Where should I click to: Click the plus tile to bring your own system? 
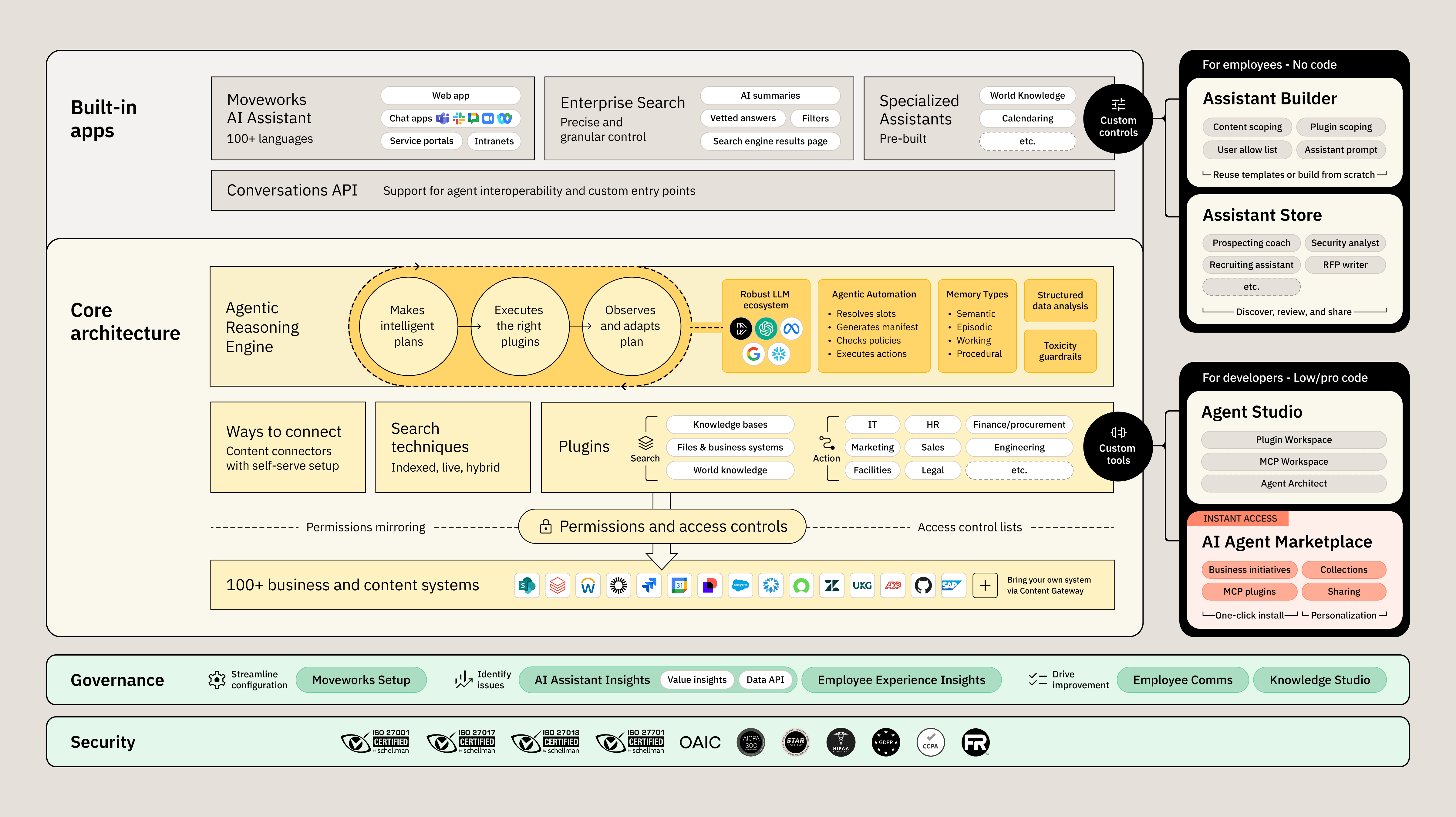[x=985, y=585]
